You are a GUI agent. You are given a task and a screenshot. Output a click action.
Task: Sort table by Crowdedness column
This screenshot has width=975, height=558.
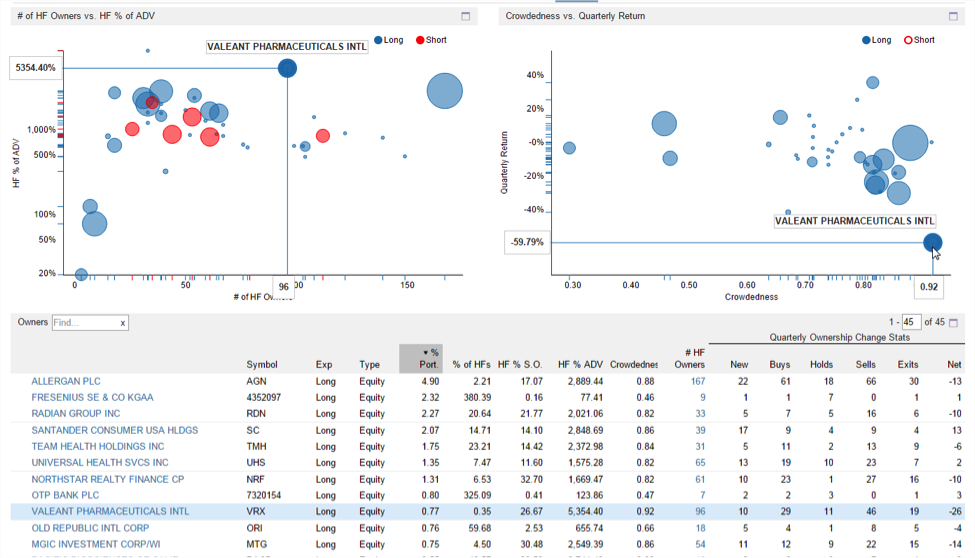pos(634,365)
